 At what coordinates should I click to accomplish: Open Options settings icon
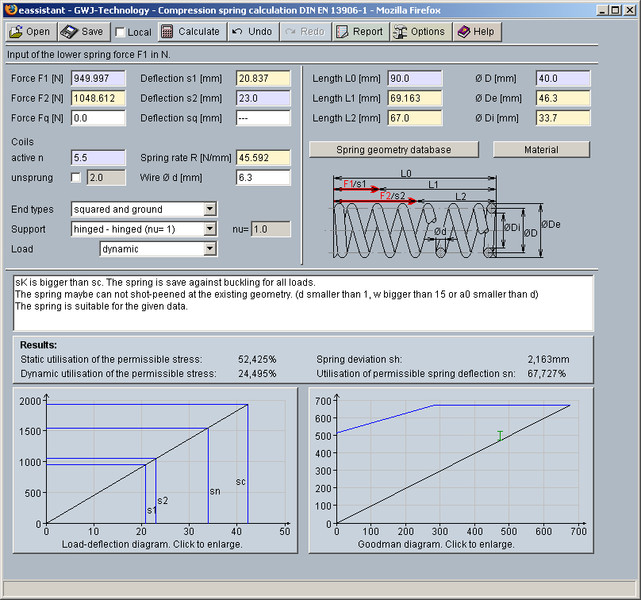tap(400, 32)
